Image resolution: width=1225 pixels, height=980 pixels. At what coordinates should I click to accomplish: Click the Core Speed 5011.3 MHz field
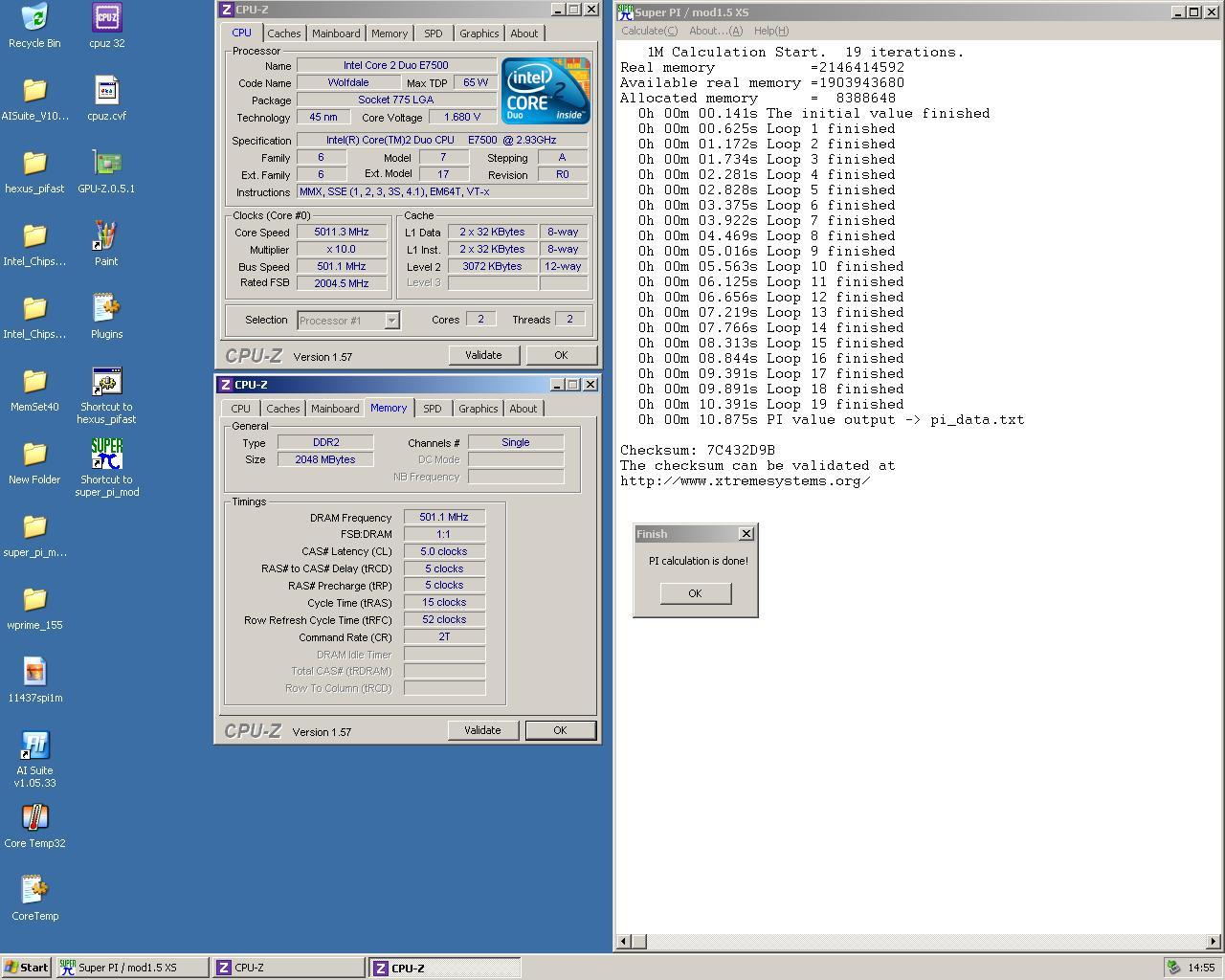pyautogui.click(x=341, y=232)
